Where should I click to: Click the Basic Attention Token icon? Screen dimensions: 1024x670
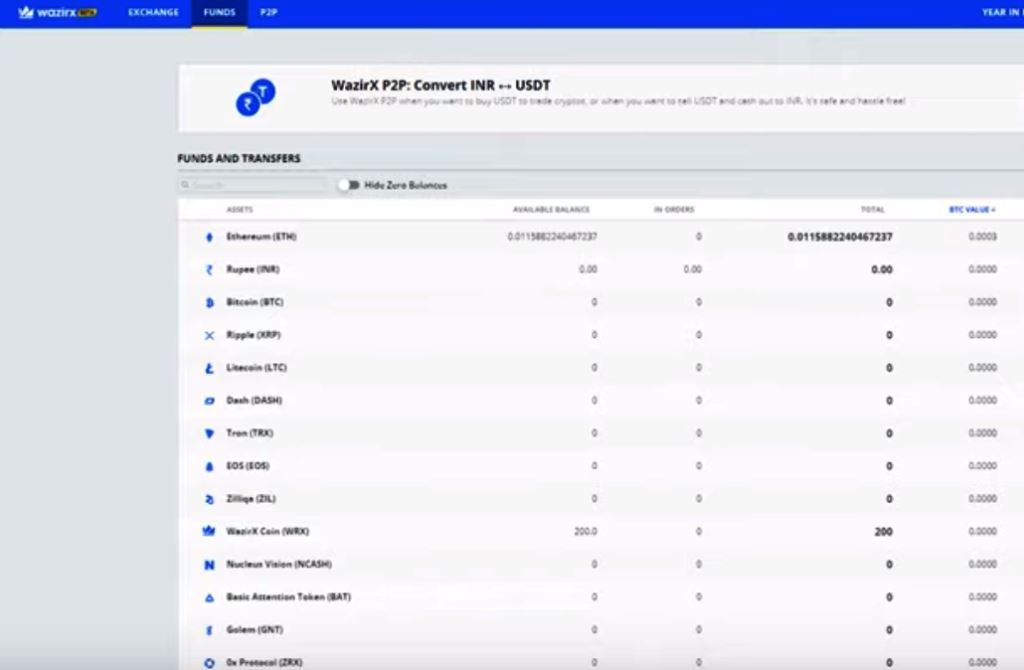point(210,598)
